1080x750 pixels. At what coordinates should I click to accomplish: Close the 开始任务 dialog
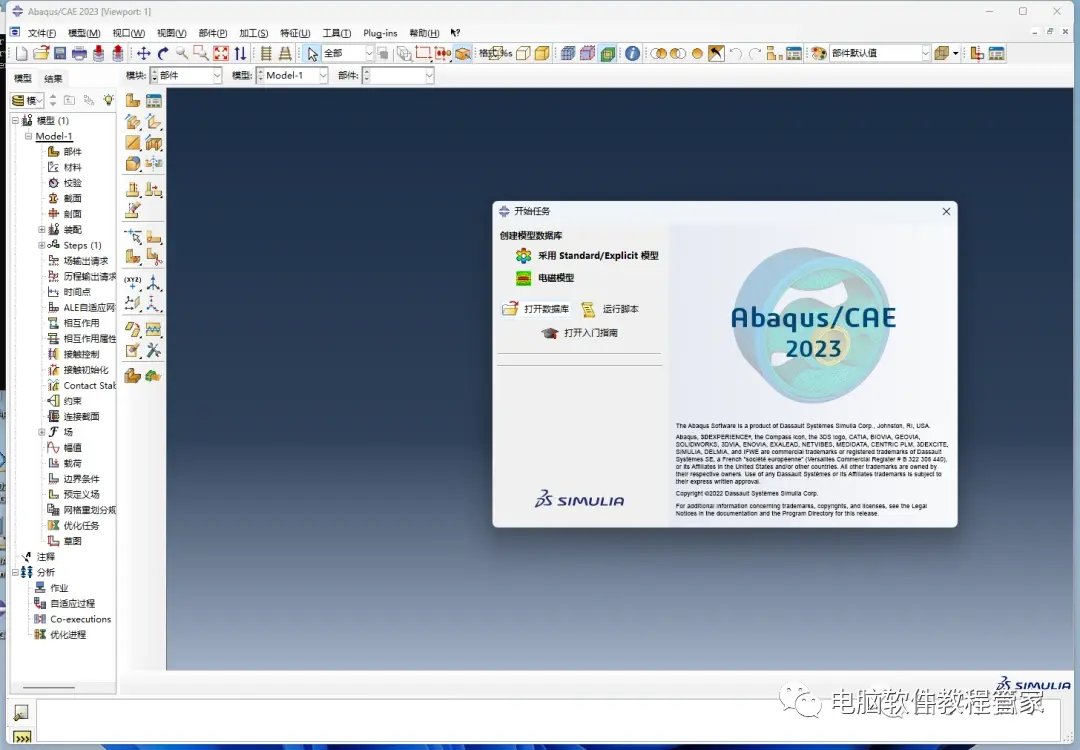[946, 211]
